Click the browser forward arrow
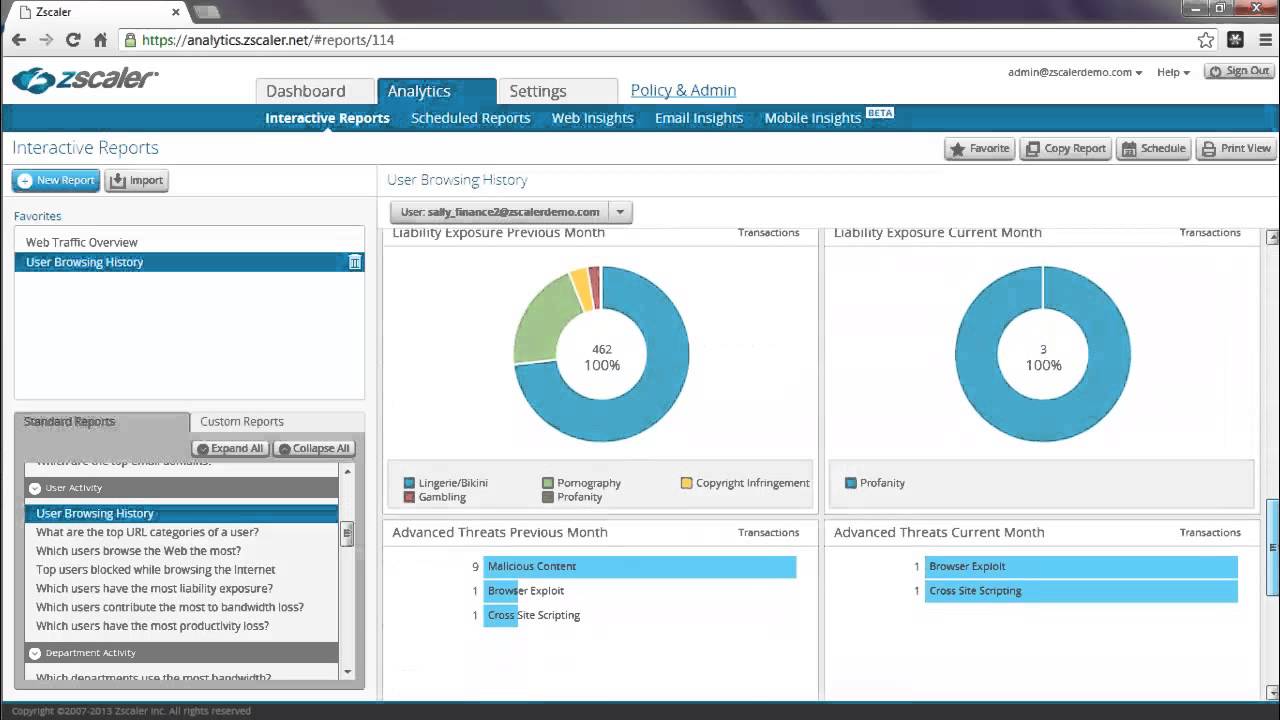 click(46, 40)
